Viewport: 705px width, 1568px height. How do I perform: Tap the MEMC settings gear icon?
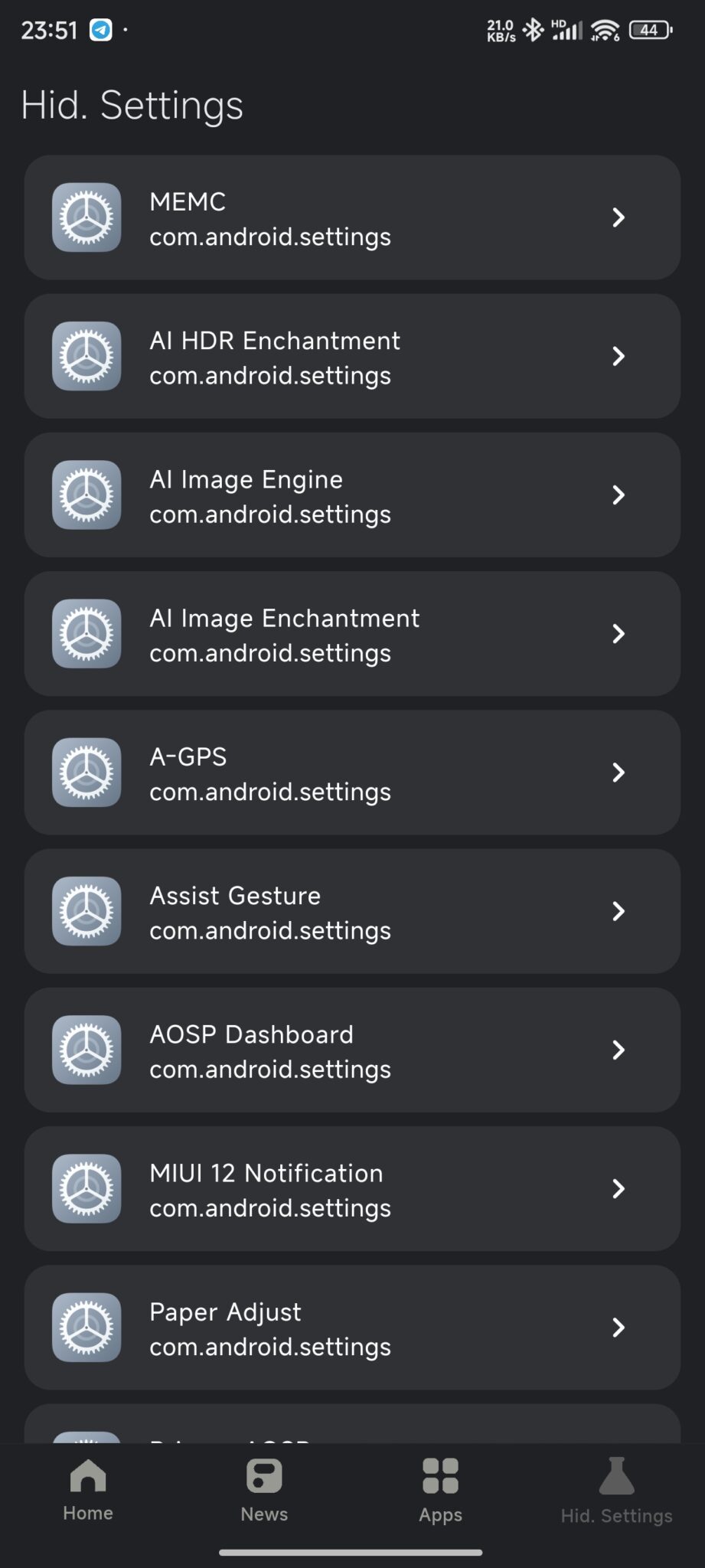86,217
